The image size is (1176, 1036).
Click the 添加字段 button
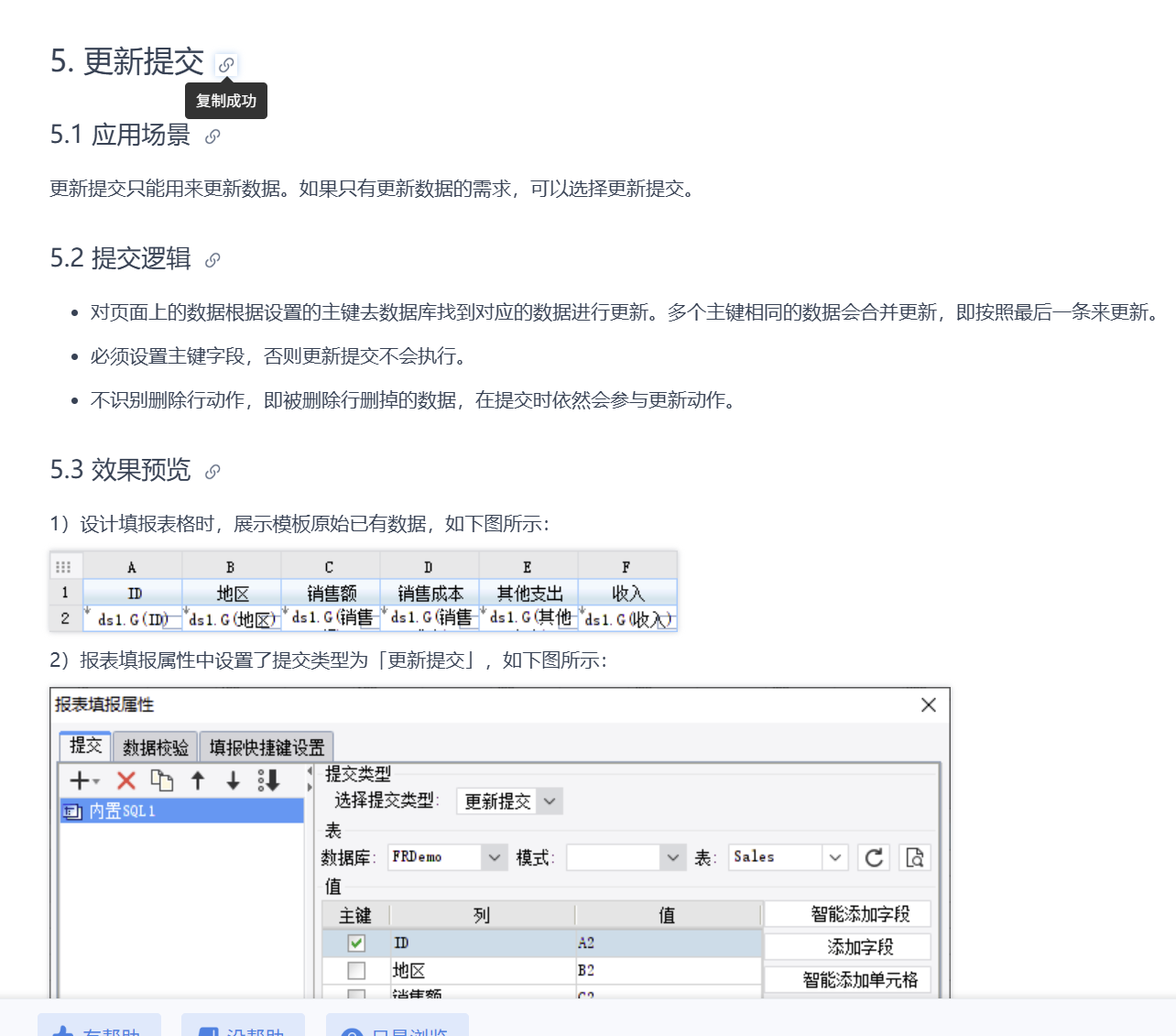tap(847, 947)
